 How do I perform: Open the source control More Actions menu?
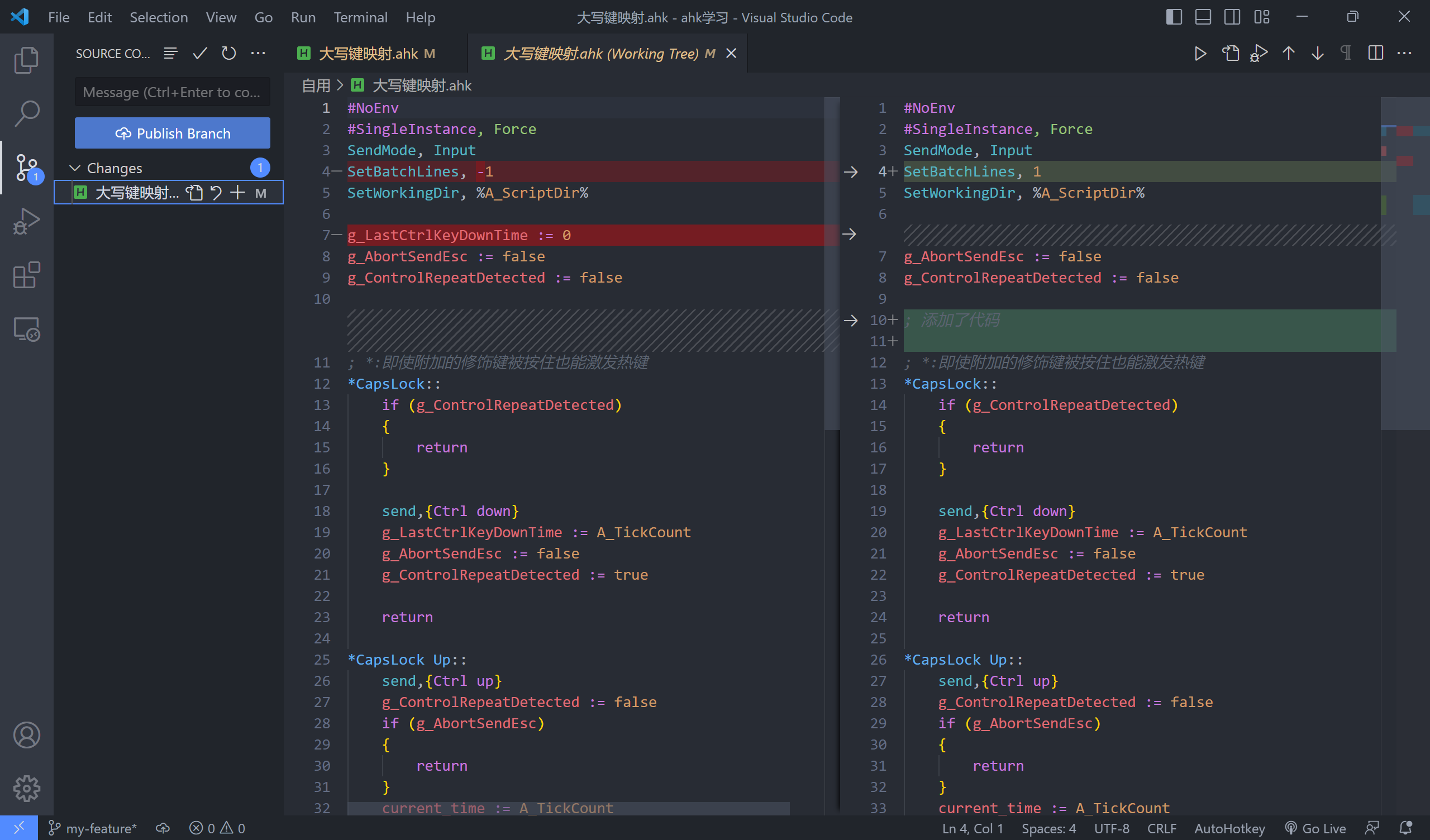point(258,54)
